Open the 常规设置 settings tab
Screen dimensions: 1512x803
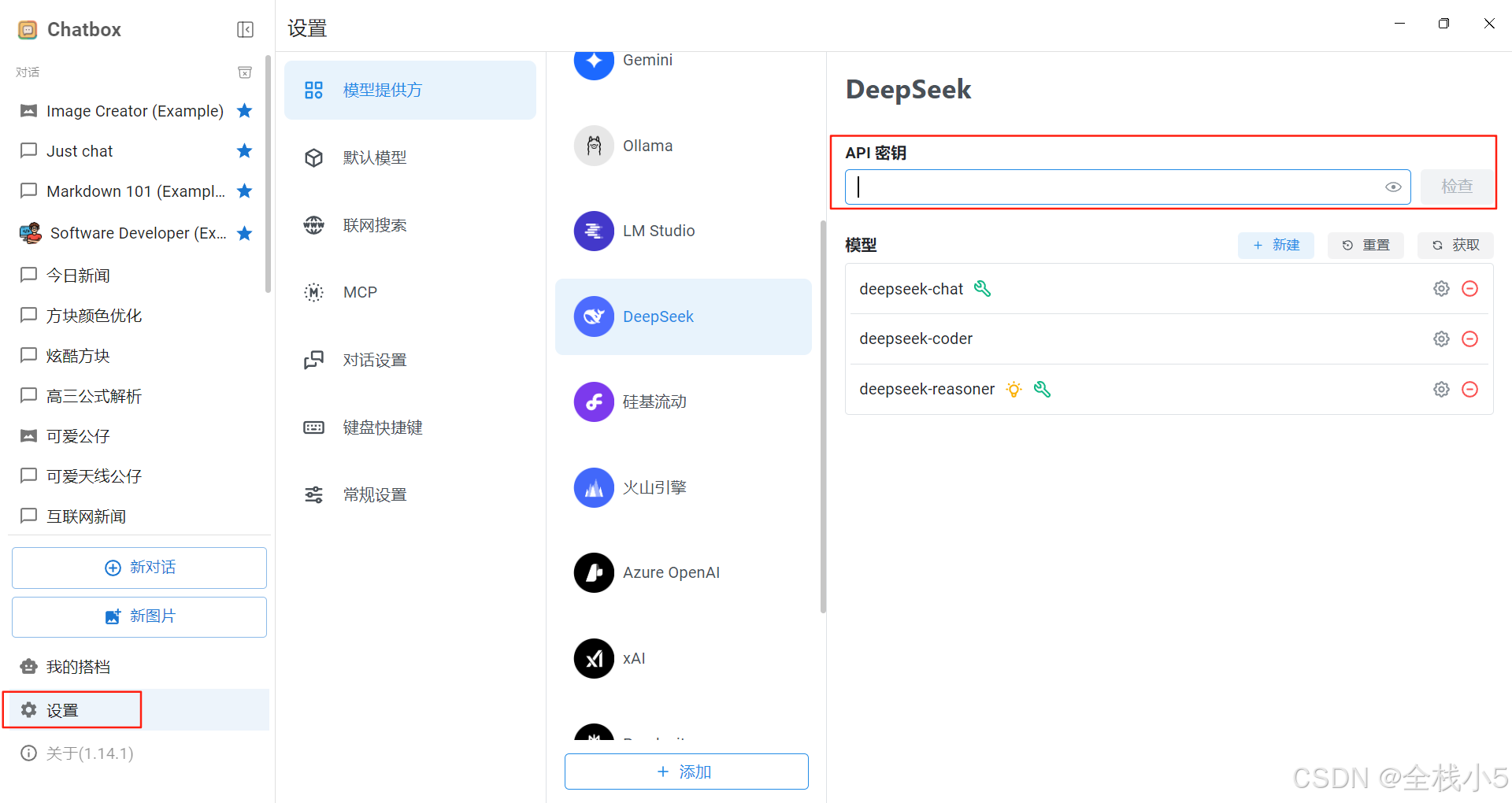[x=410, y=494]
